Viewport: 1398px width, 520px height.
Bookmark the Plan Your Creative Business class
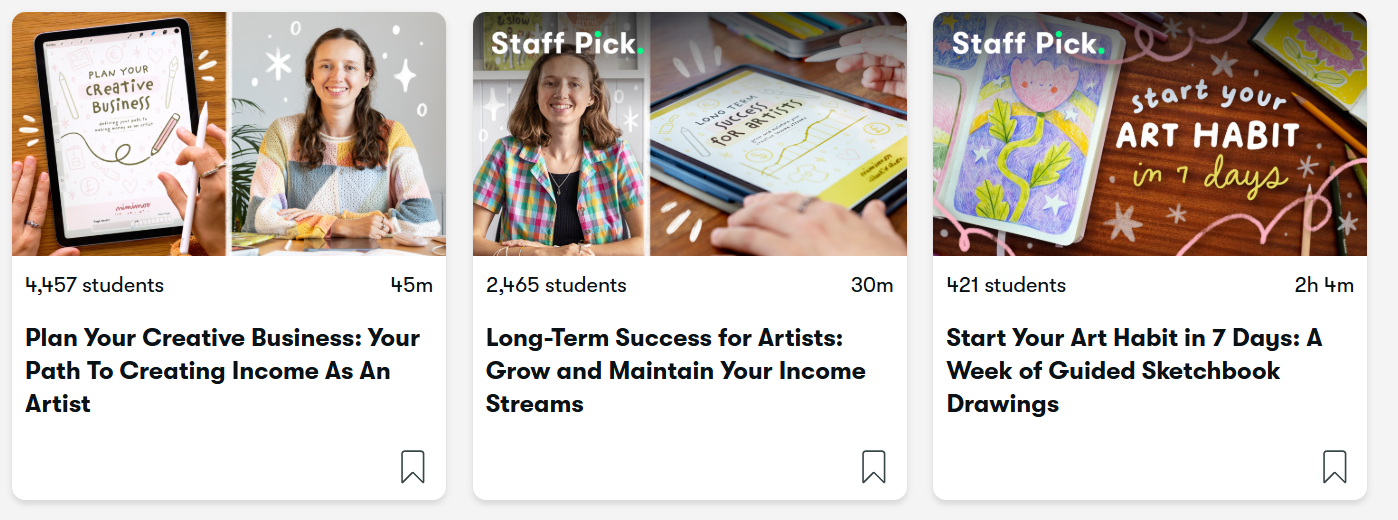click(x=413, y=466)
